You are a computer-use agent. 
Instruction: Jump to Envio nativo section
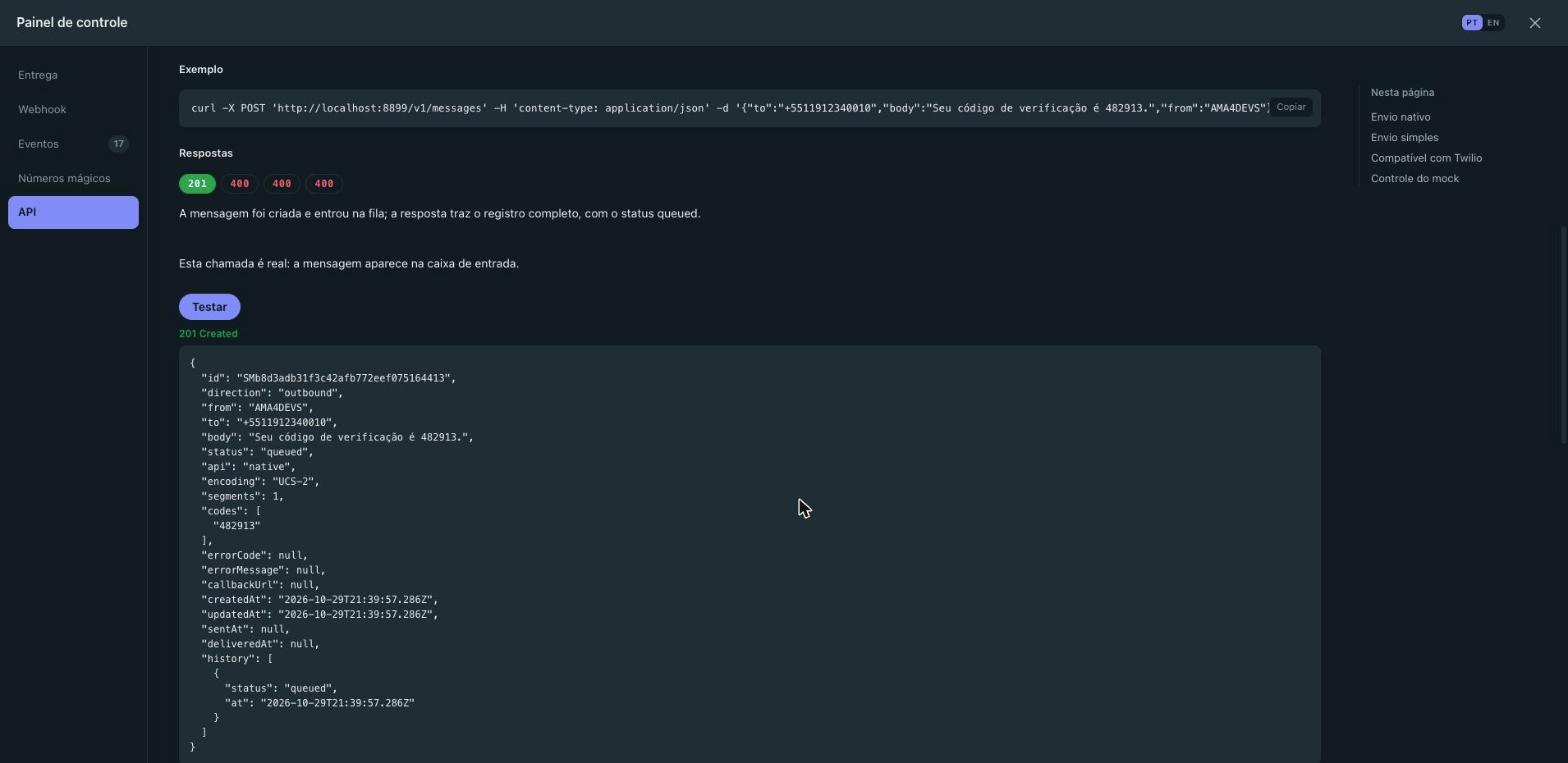[x=1400, y=117]
